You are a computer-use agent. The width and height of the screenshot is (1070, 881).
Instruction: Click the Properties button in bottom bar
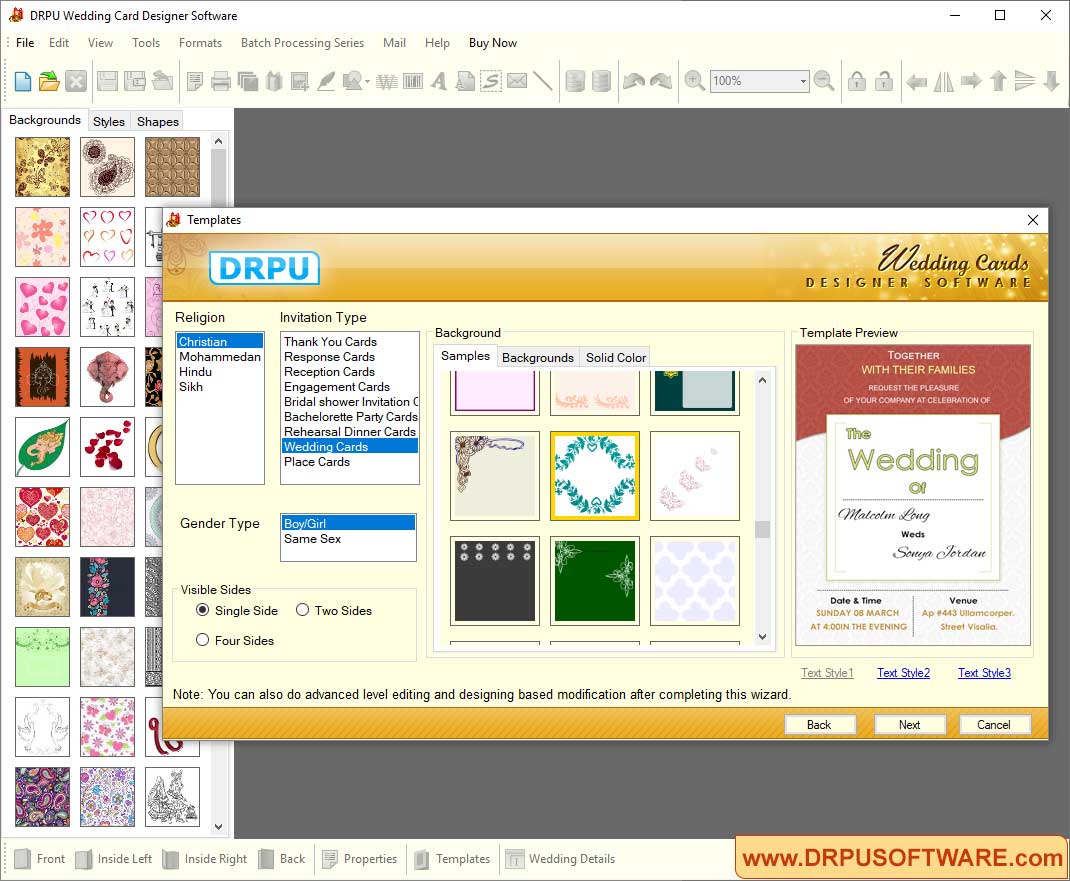point(360,858)
